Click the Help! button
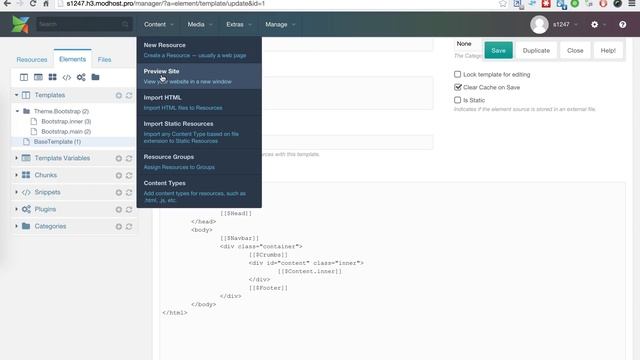Screen dimensions: 640x360 click(608, 51)
